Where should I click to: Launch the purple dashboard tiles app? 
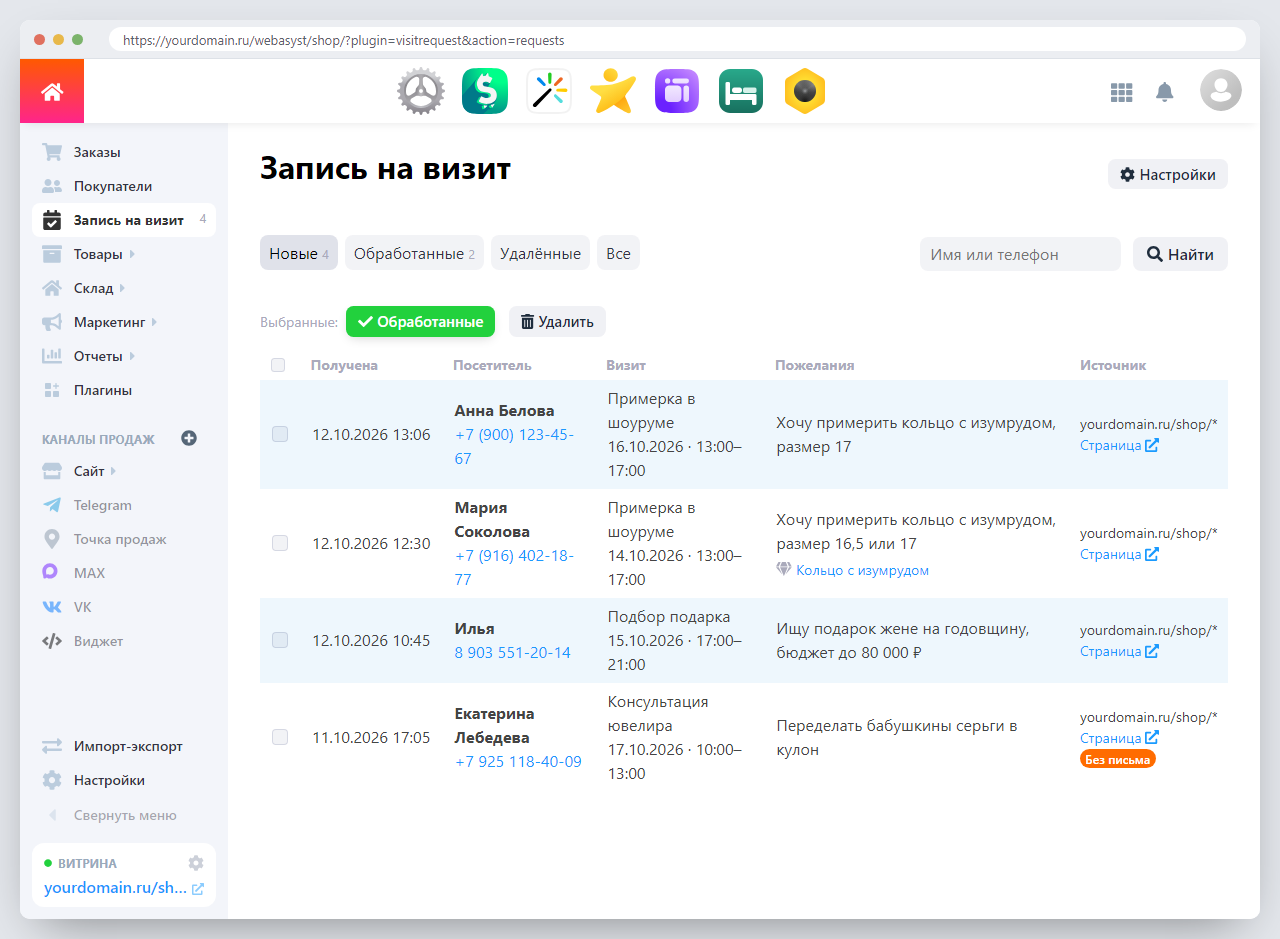point(677,92)
